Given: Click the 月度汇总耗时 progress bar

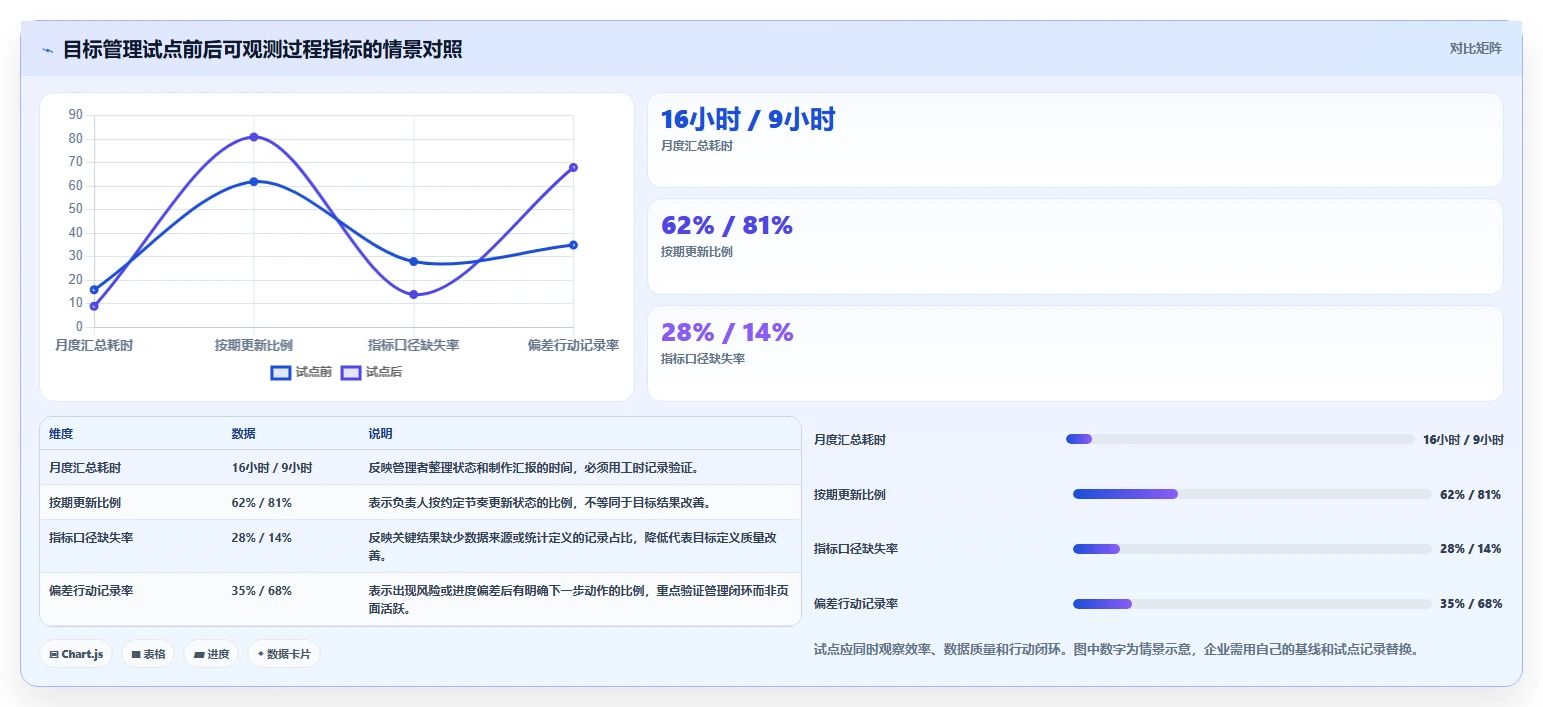Looking at the screenshot, I should 1240,439.
